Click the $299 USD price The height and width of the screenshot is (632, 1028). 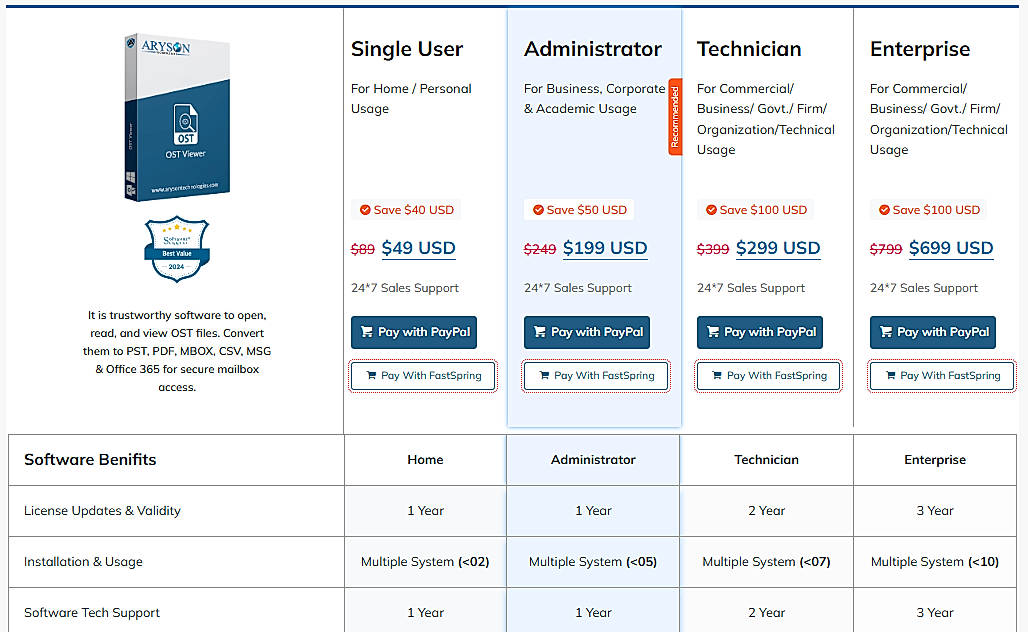[778, 248]
